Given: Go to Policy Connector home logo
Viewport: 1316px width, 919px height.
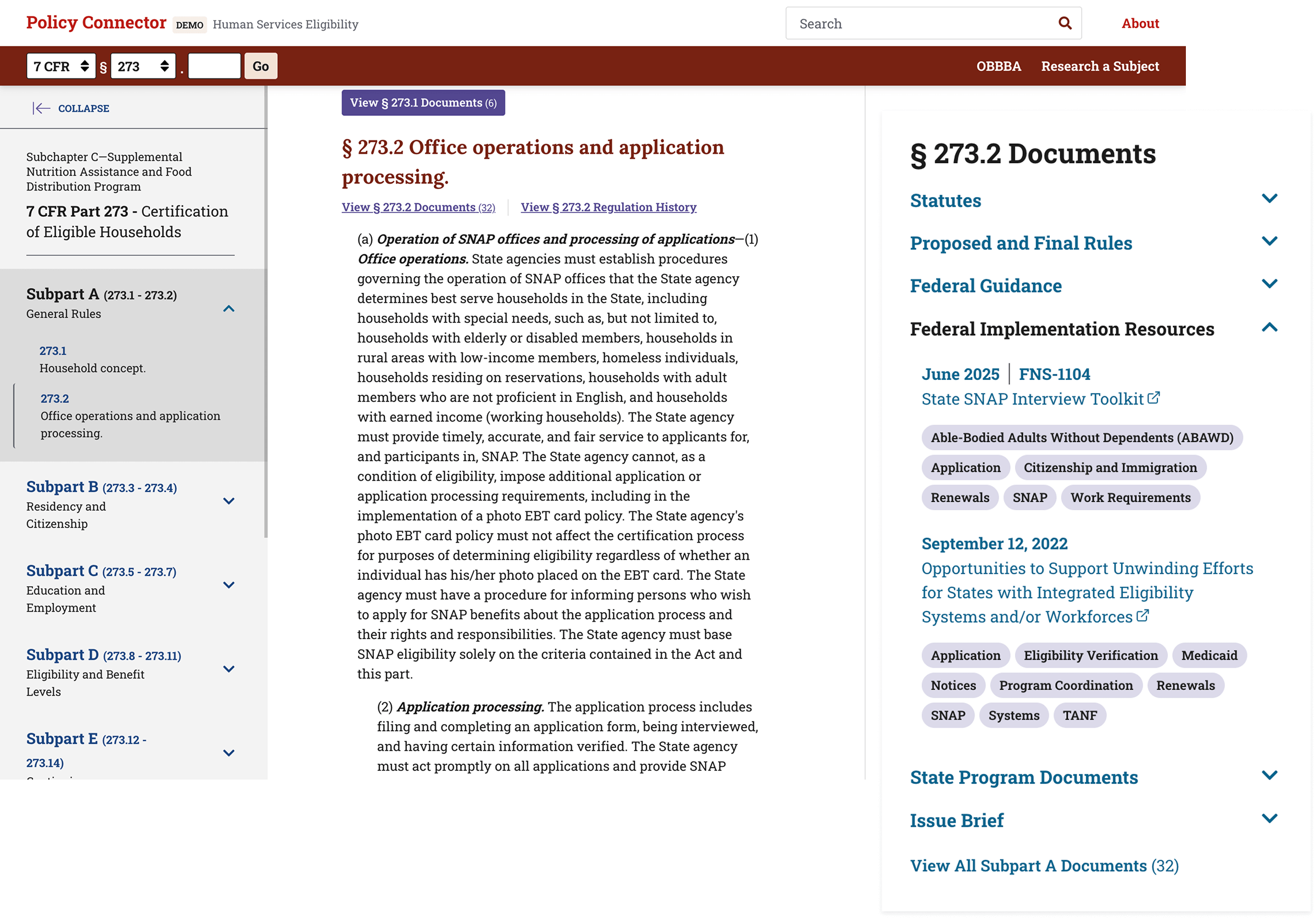Looking at the screenshot, I should pyautogui.click(x=96, y=23).
